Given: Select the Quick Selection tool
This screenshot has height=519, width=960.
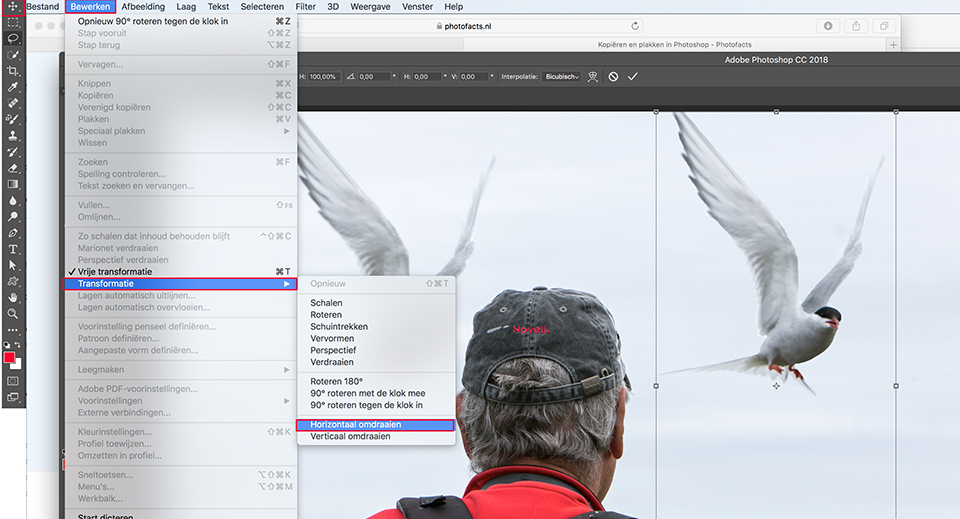Looking at the screenshot, I should 13,55.
